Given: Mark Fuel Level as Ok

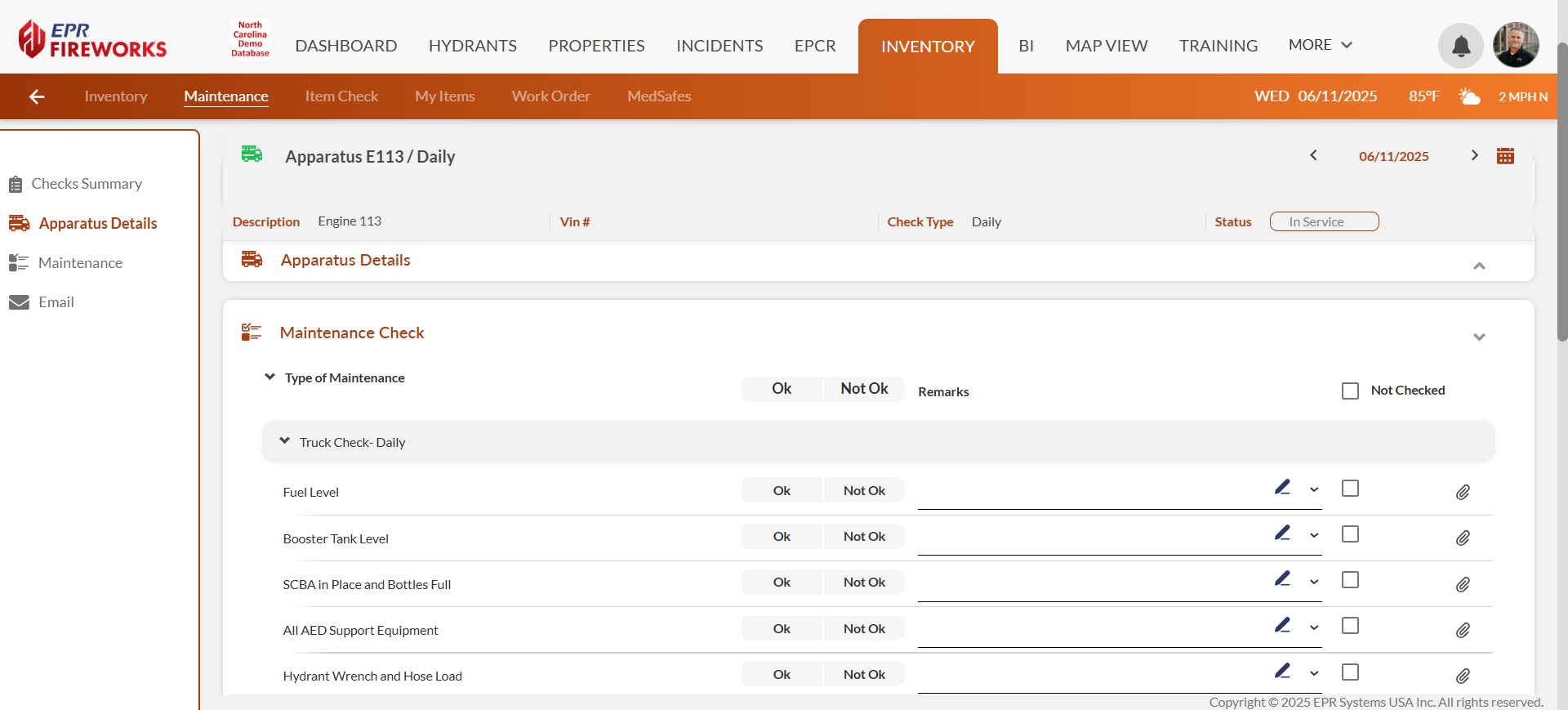Looking at the screenshot, I should coord(782,490).
